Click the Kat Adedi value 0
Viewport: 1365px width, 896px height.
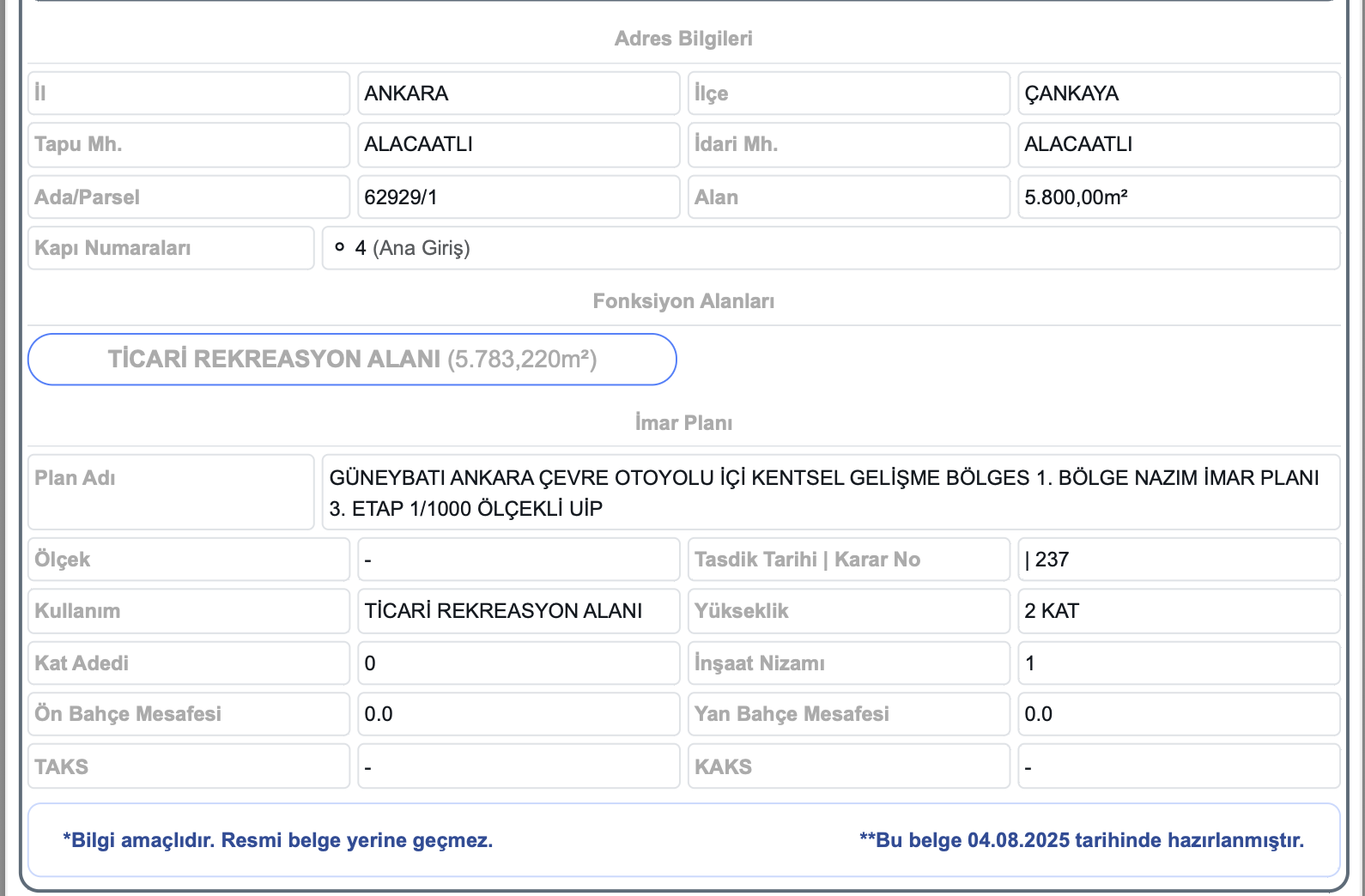click(370, 663)
